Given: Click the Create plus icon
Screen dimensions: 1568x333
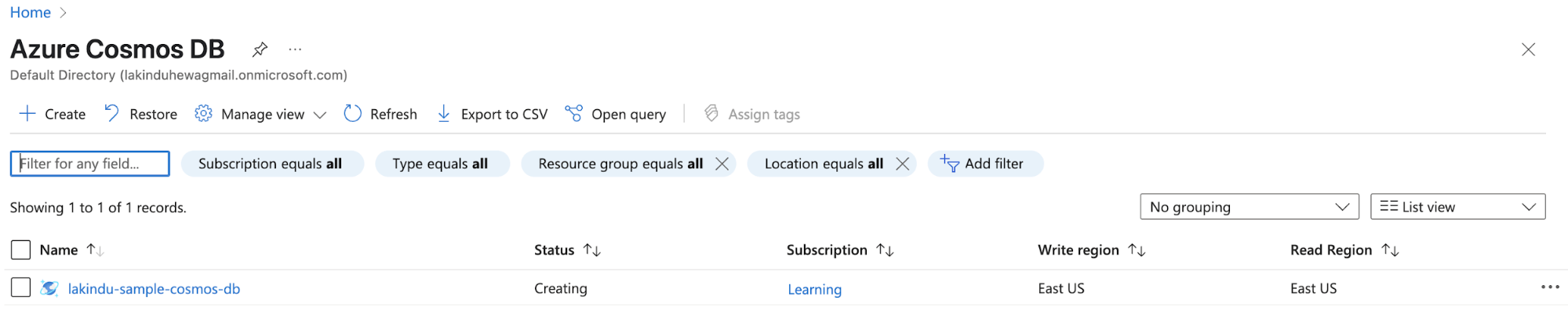Looking at the screenshot, I should [x=27, y=114].
